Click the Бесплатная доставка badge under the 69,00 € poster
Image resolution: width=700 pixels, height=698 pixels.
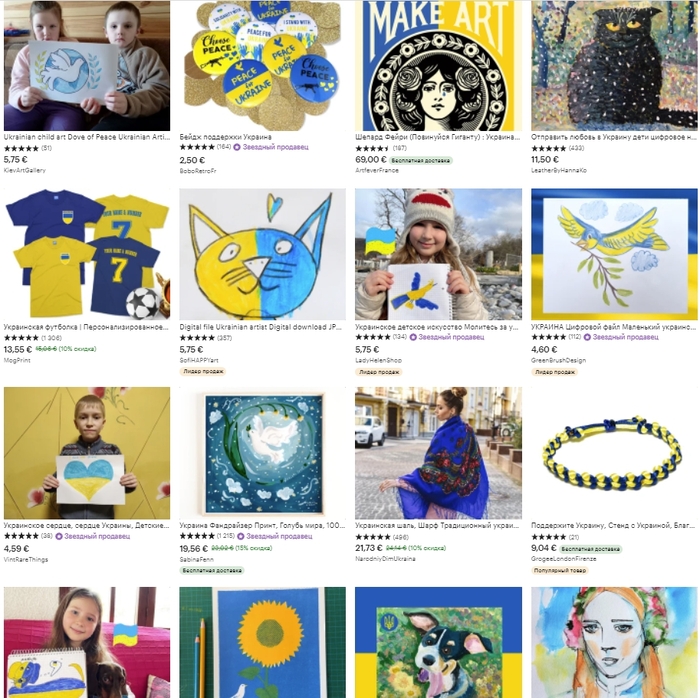pos(421,161)
